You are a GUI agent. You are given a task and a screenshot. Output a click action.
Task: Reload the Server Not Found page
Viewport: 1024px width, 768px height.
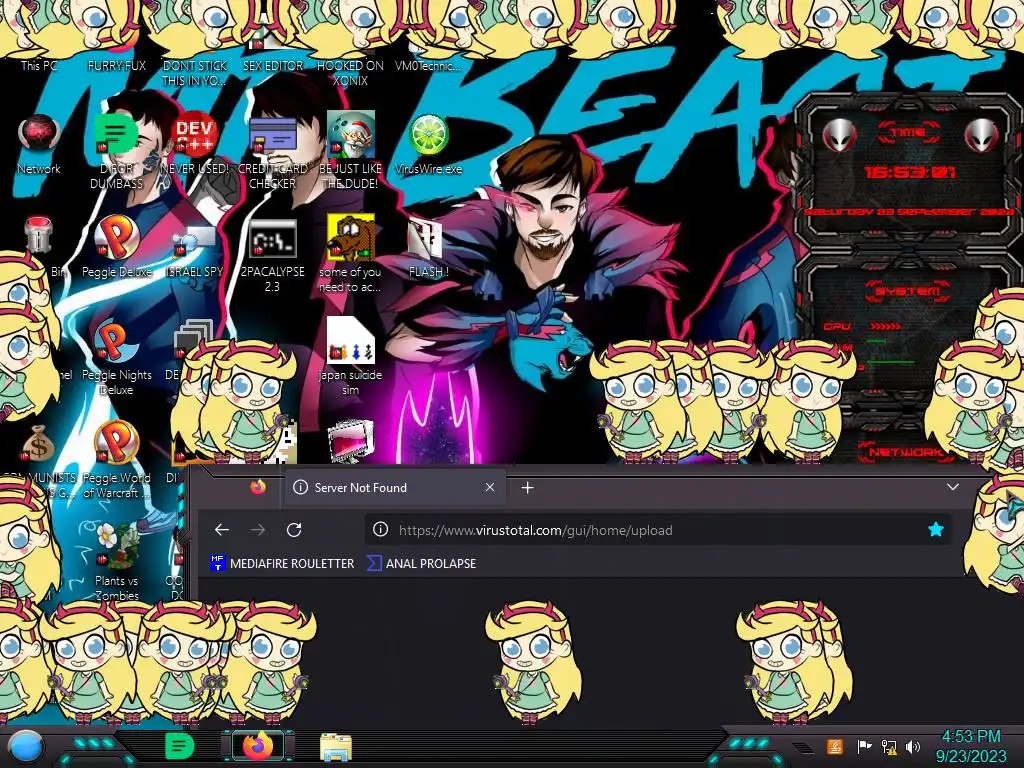point(294,530)
